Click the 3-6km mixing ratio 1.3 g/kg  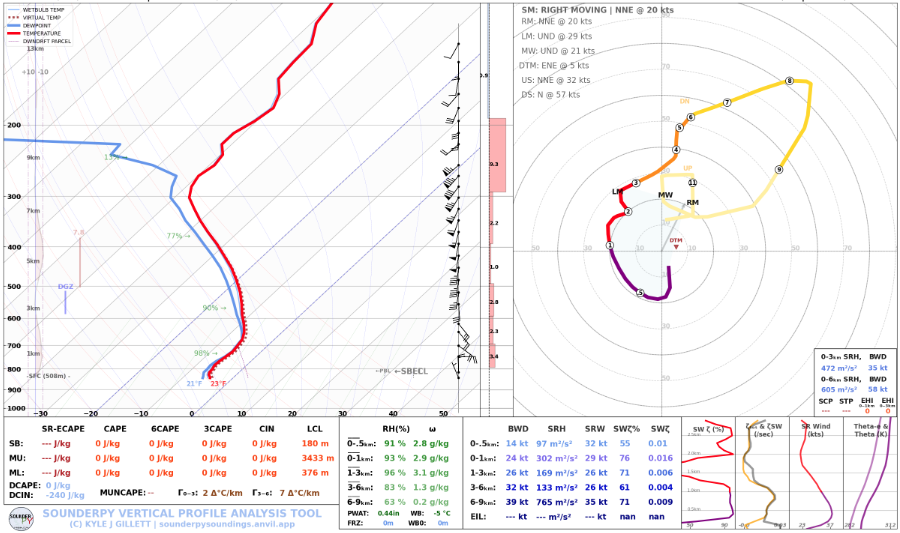click(431, 488)
